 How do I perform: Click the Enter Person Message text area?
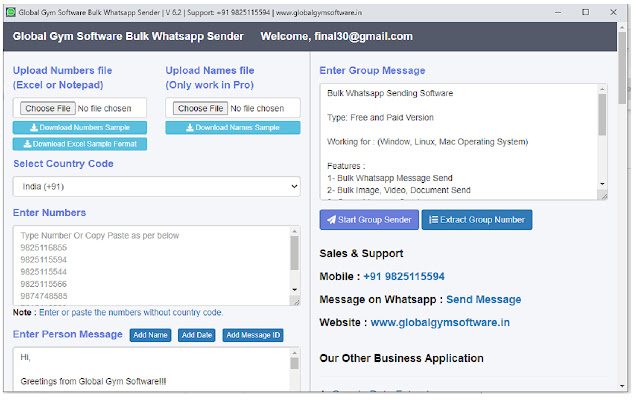150,370
